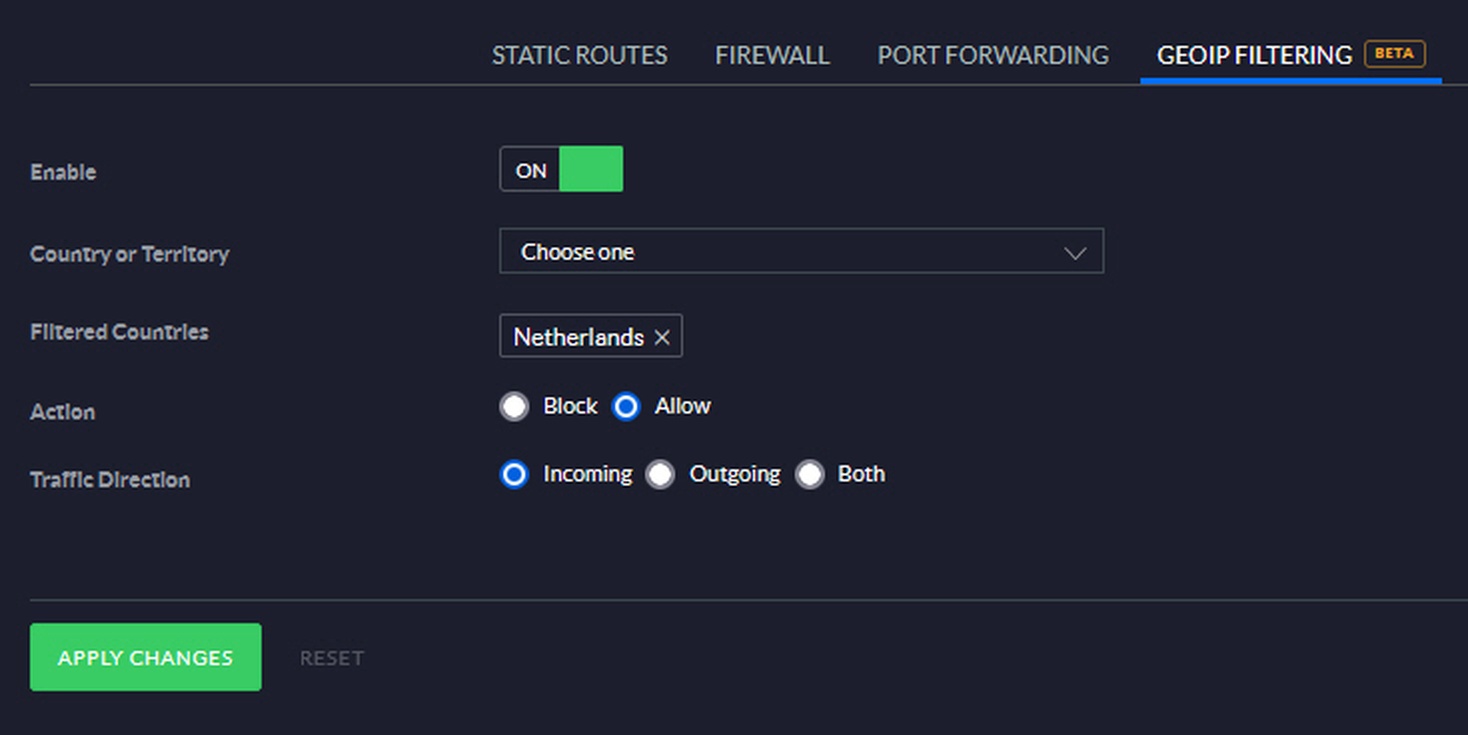Select the Allow action radio button
1468x735 pixels.
click(x=626, y=407)
